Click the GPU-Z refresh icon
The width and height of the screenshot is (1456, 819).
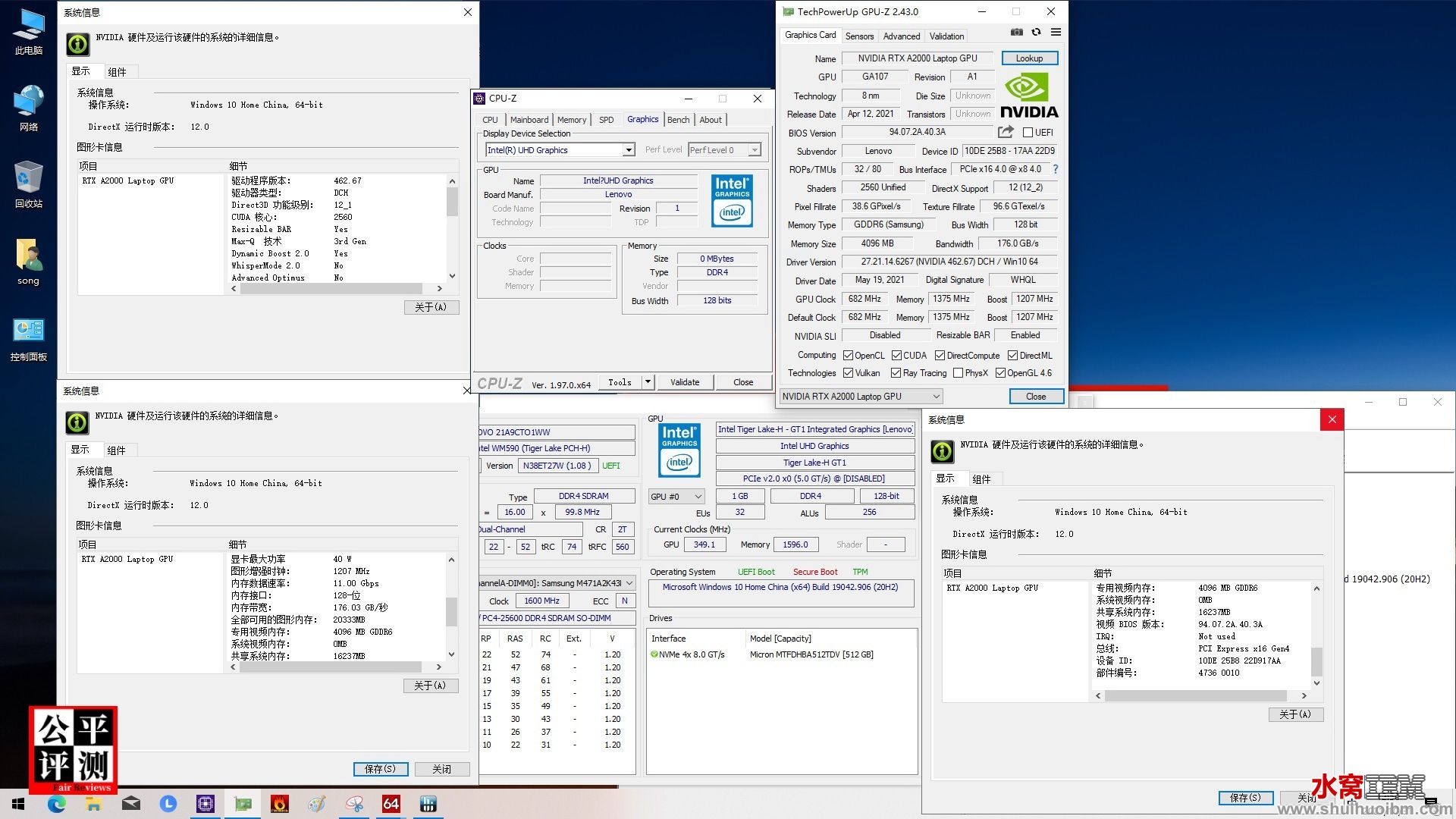1036,32
